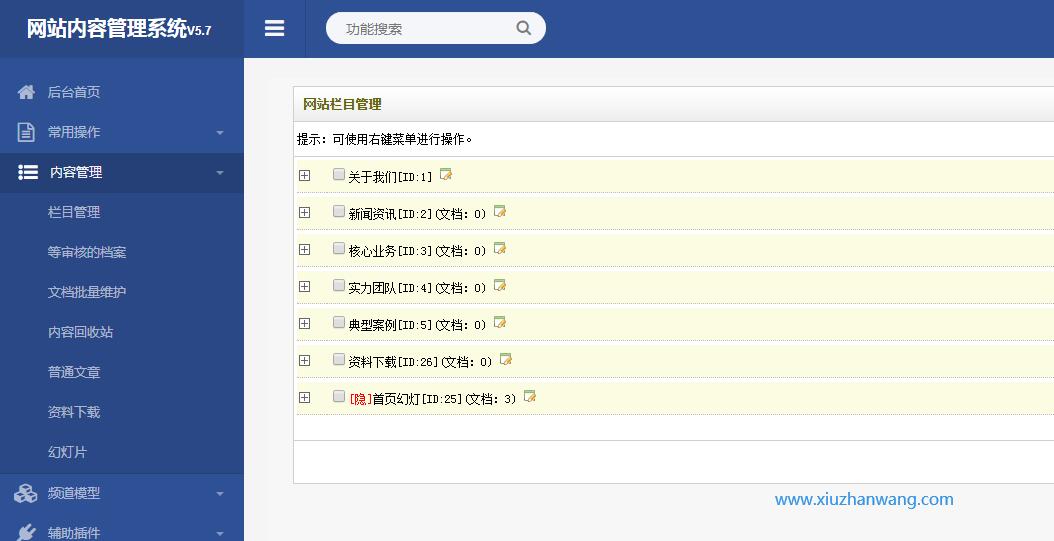1054x541 pixels.
Task: Click edit icon next to 首页幻灯
Action: (530, 397)
